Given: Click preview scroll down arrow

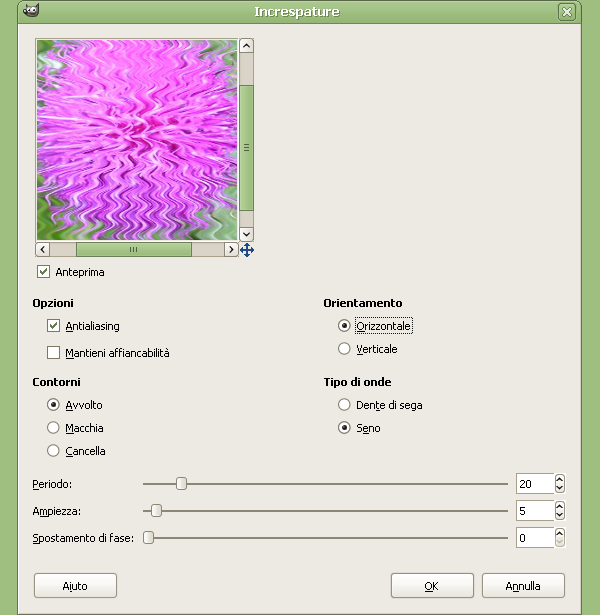Looking at the screenshot, I should (x=246, y=233).
